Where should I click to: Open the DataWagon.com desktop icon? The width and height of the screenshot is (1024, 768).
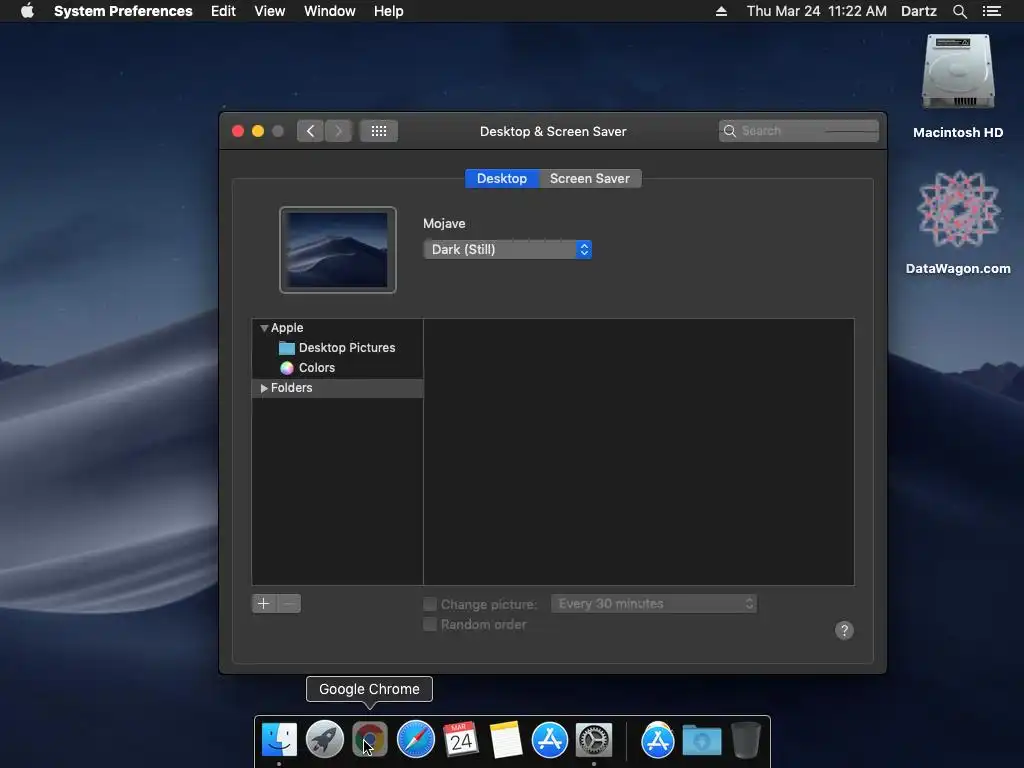click(x=958, y=209)
